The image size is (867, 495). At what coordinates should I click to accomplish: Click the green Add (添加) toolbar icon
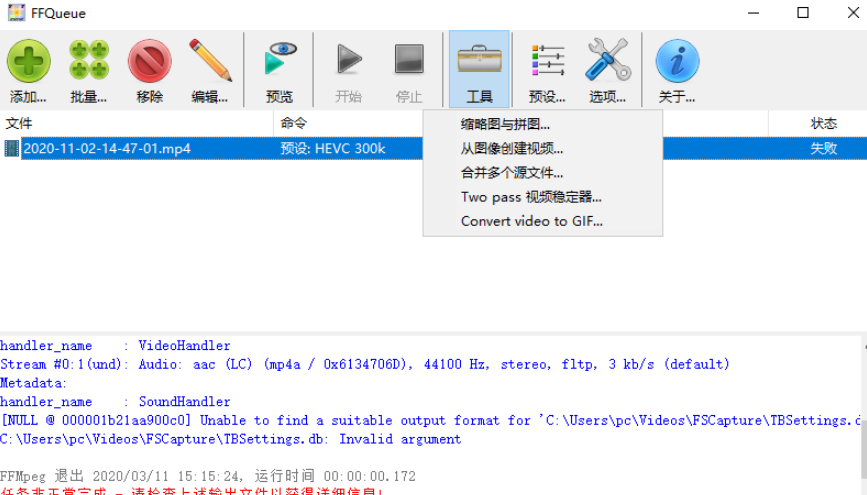point(29,61)
